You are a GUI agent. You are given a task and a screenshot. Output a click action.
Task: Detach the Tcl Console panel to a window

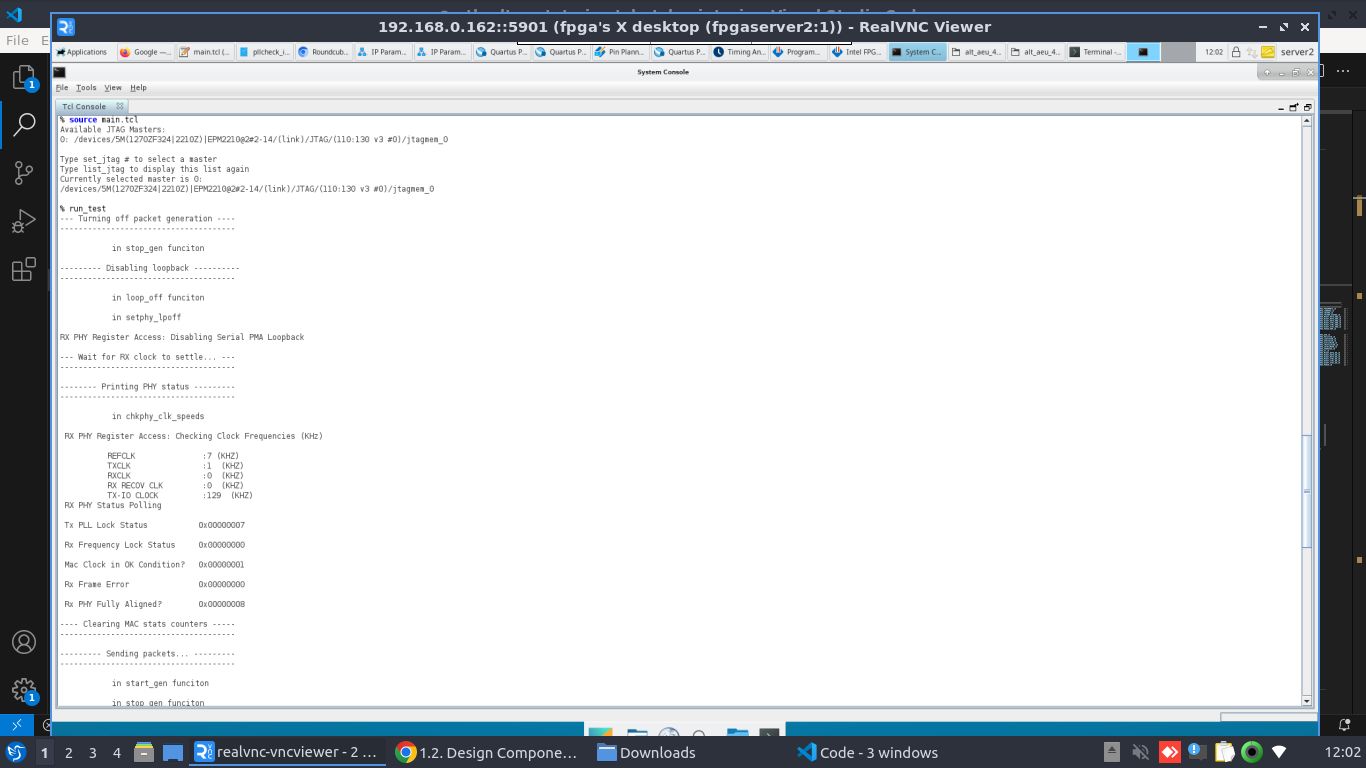1294,107
